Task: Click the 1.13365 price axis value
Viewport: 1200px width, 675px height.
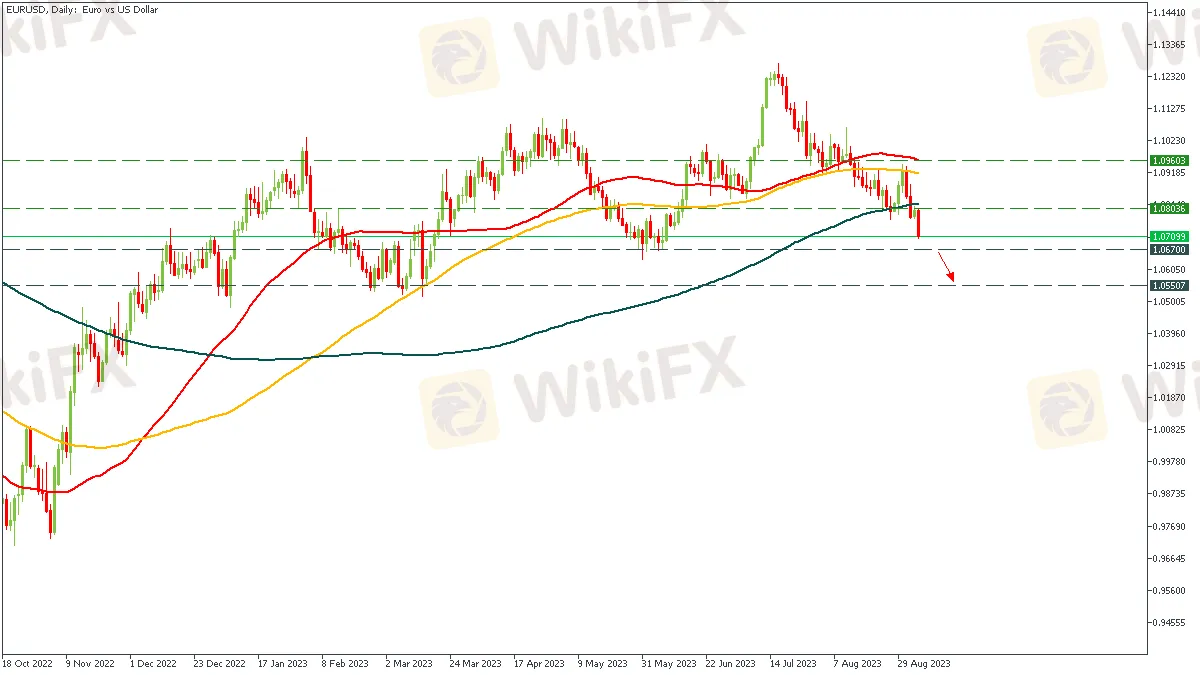Action: click(1170, 44)
